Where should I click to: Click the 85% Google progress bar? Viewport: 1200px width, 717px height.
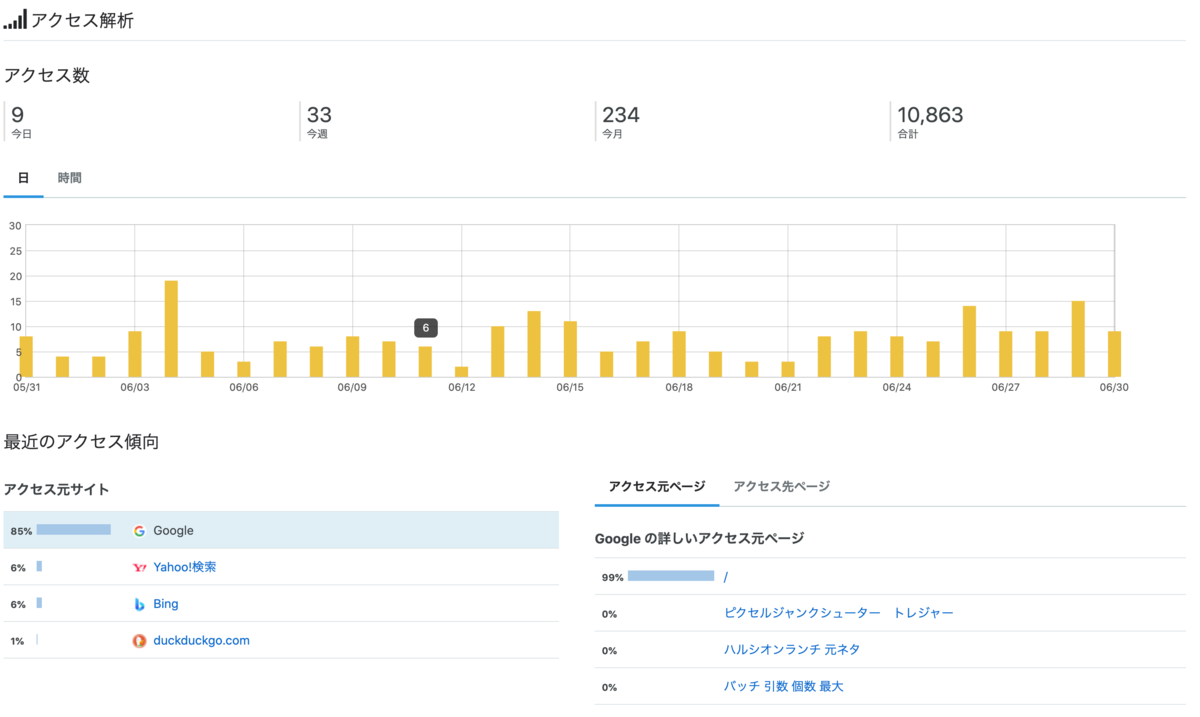pos(74,530)
